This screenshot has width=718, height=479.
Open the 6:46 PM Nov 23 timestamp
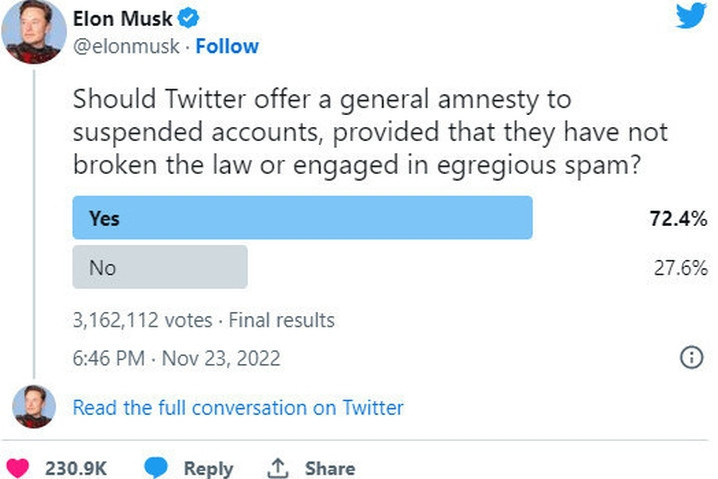(177, 358)
